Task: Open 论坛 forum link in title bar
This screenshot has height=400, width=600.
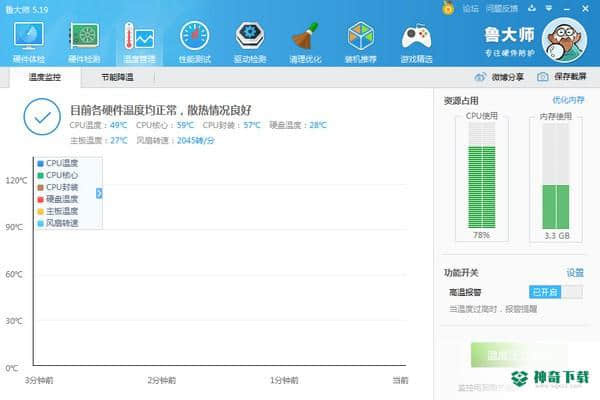Action: (471, 8)
